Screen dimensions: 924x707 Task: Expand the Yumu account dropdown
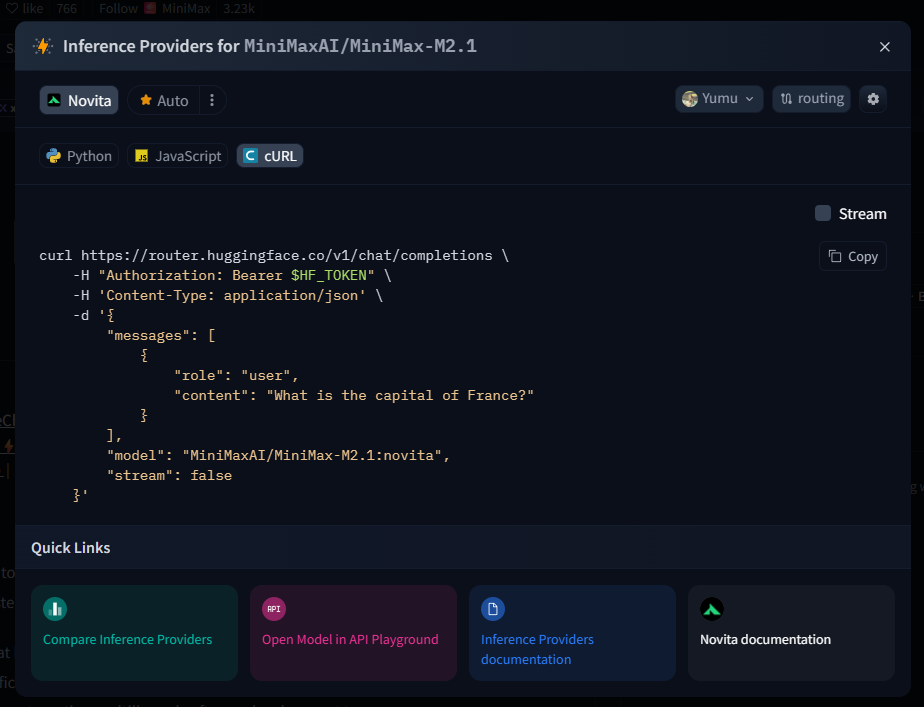pos(719,99)
